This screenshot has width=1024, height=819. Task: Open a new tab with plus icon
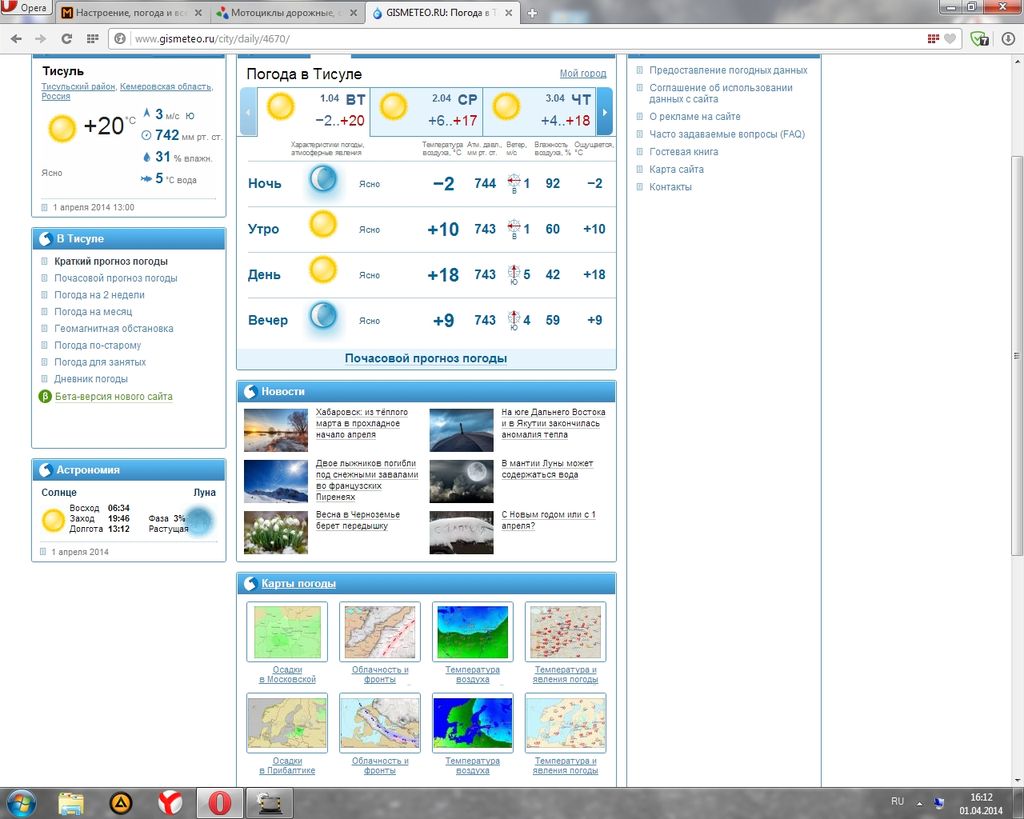532,14
